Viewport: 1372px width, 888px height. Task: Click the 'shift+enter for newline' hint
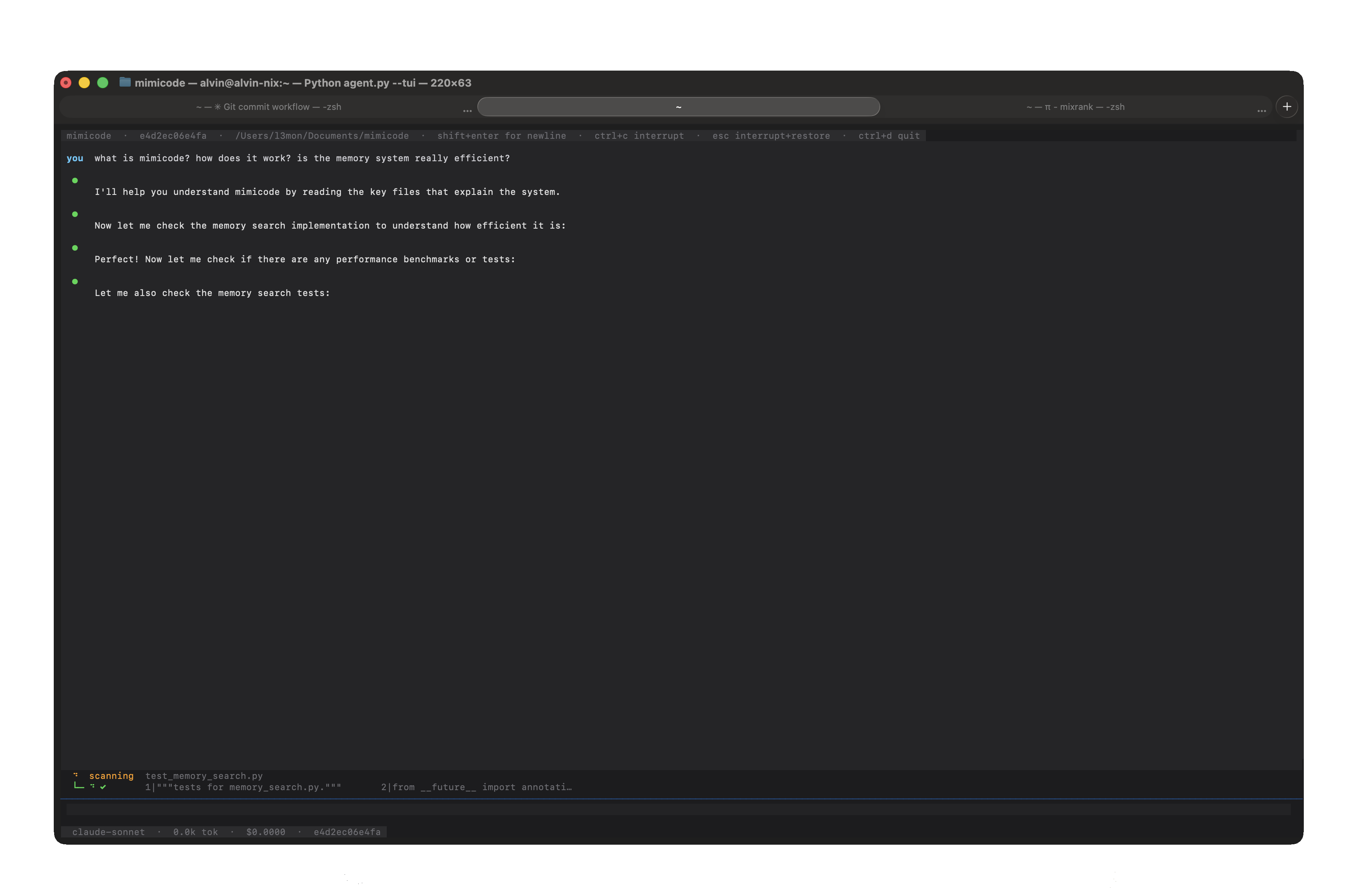(x=501, y=136)
